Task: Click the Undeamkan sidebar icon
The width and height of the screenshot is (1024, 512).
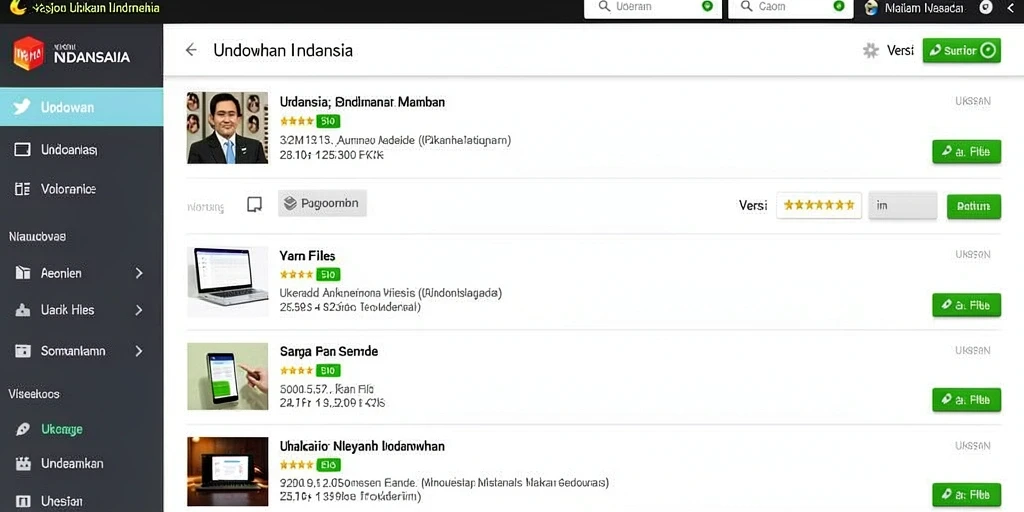Action: (22, 464)
